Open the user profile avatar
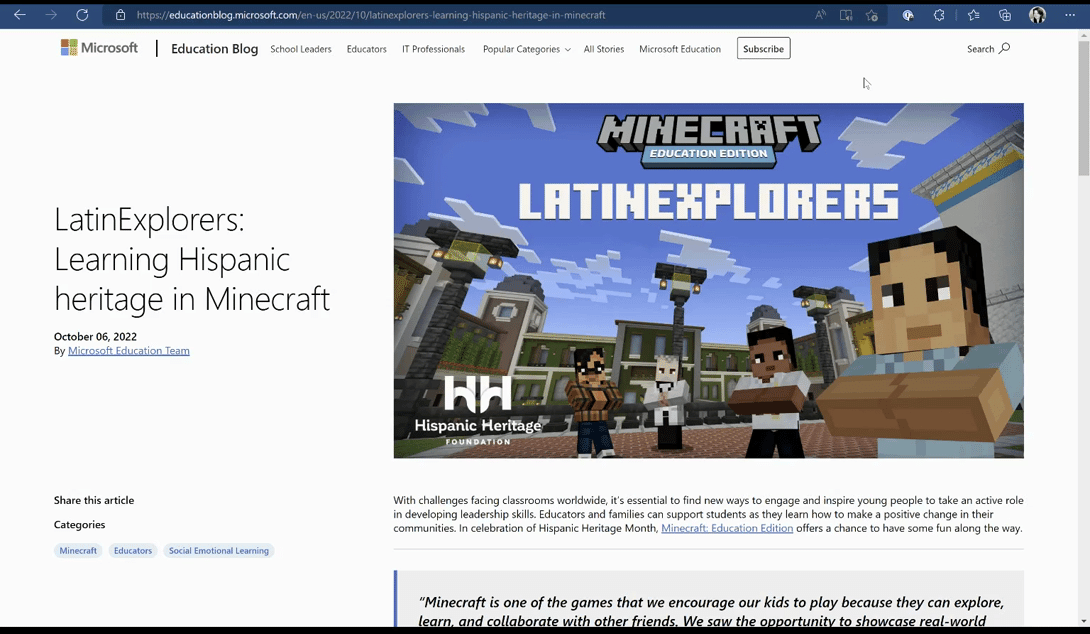Viewport: 1090px width, 634px height. coord(1037,15)
